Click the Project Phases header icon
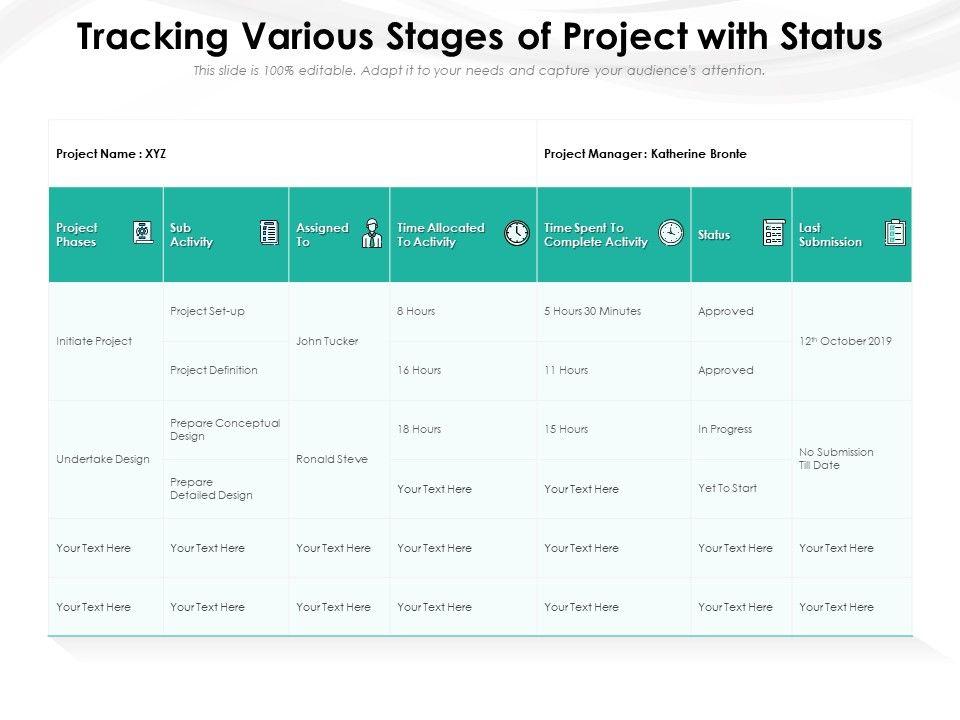Viewport: 960px width, 720px height. 143,233
